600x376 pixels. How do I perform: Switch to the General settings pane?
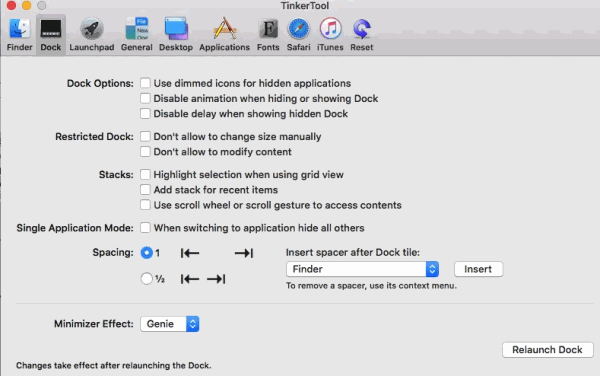pyautogui.click(x=137, y=34)
